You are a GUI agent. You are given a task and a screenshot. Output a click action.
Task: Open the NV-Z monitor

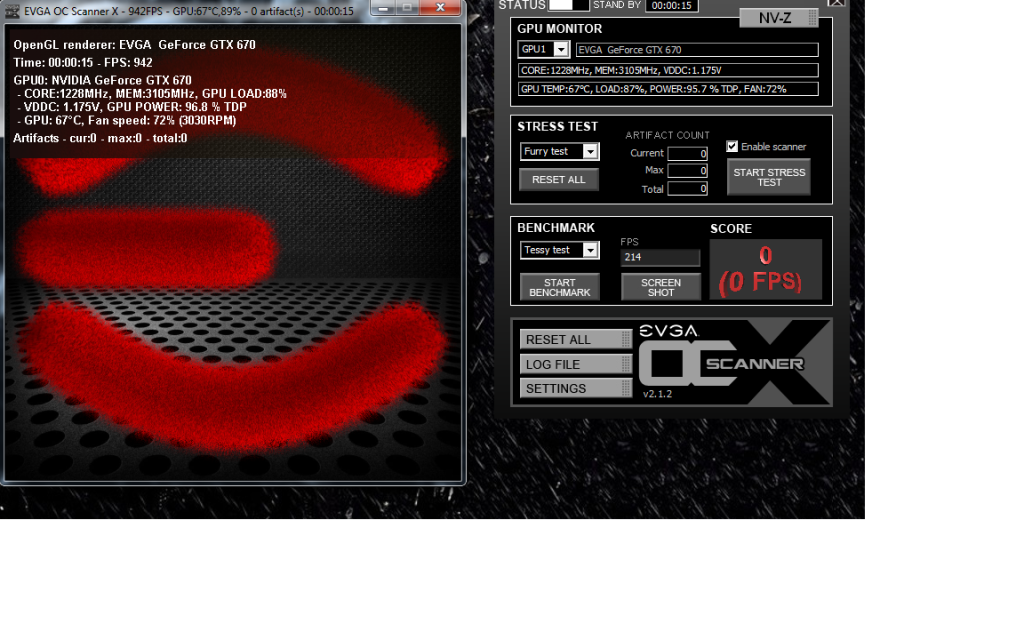(778, 18)
